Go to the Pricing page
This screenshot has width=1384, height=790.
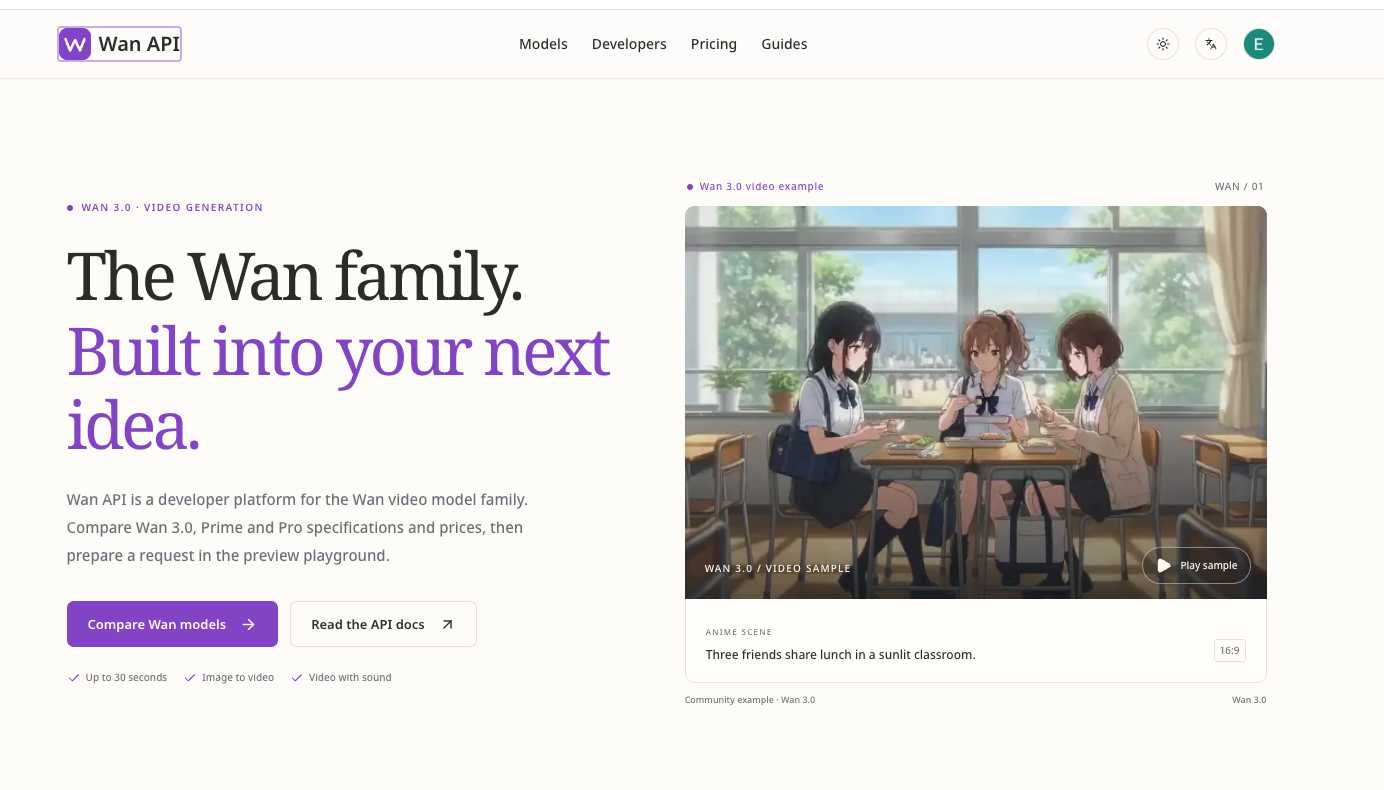pos(714,44)
